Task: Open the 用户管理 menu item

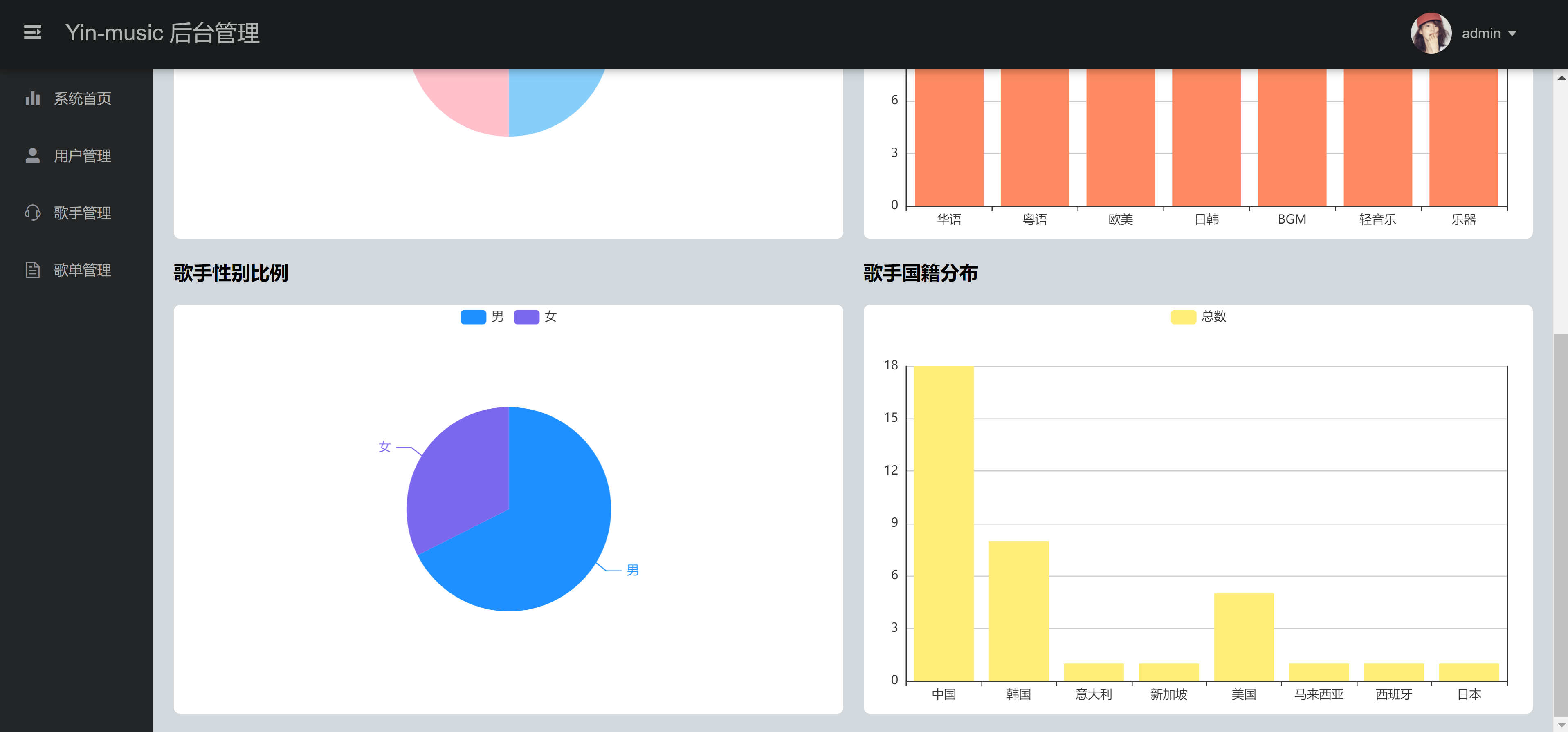Action: point(77,156)
